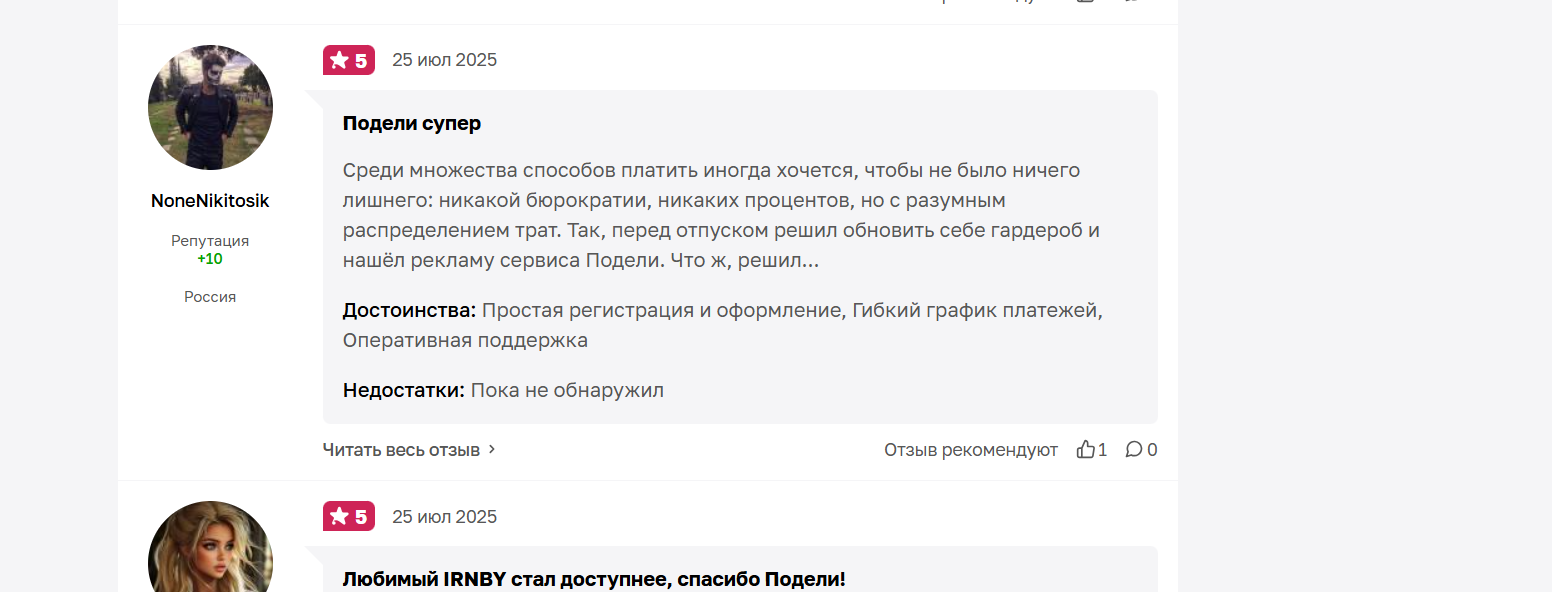Click the review excerpt starting "Среди множества способов"

[721, 215]
